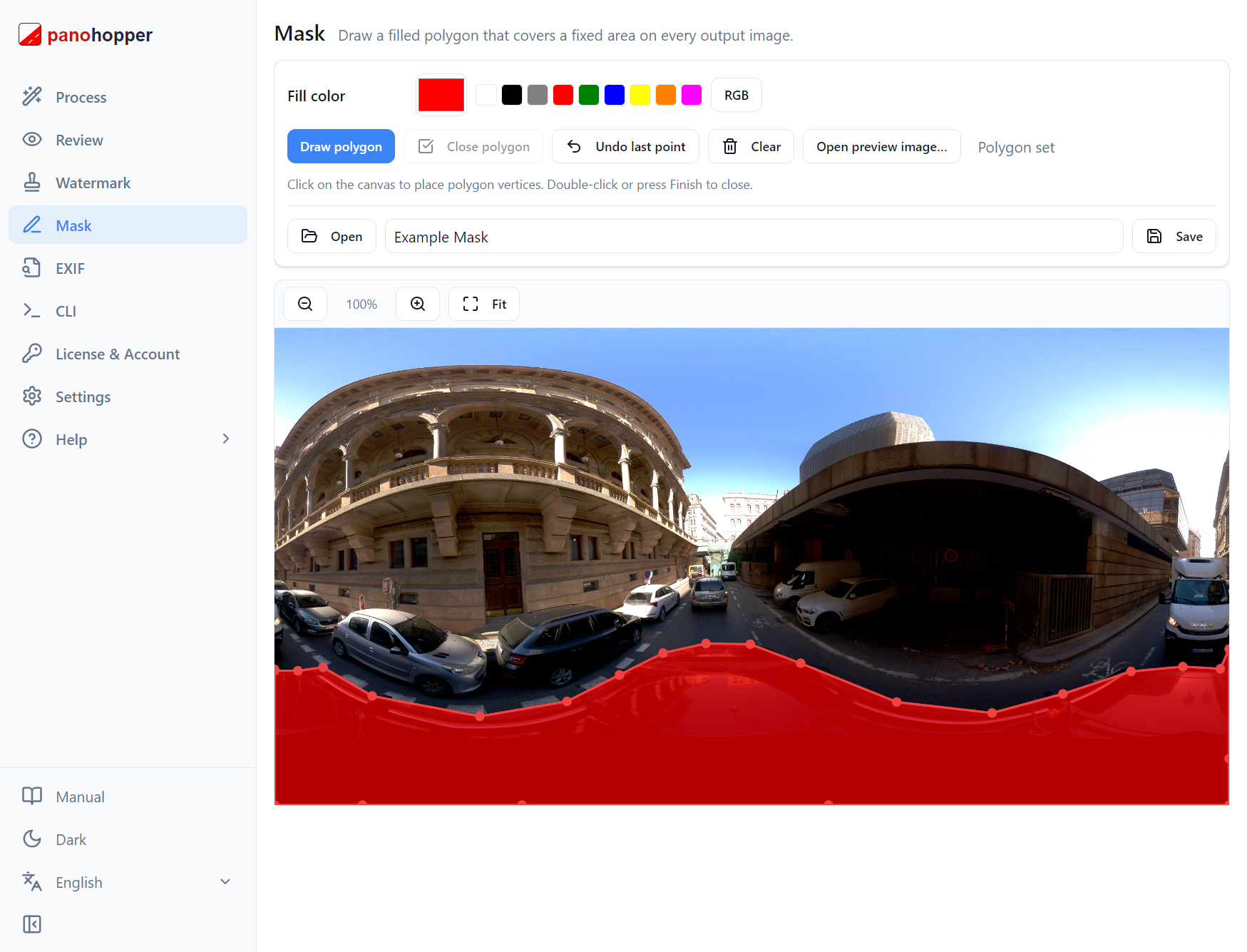This screenshot has height=952, width=1247.
Task: Toggle the Draw polygon mode button
Action: (341, 146)
